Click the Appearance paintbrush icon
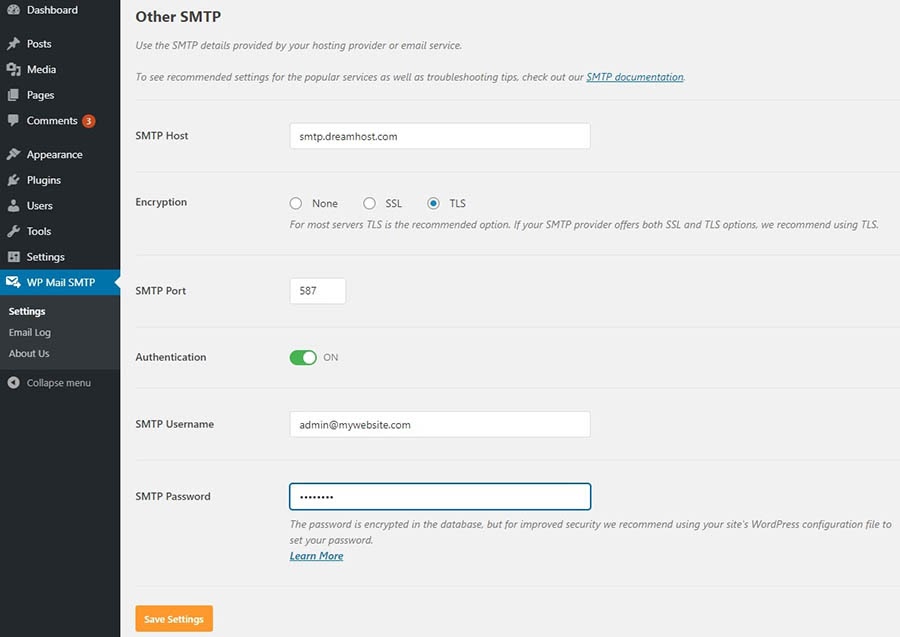The image size is (900, 637). pos(13,155)
